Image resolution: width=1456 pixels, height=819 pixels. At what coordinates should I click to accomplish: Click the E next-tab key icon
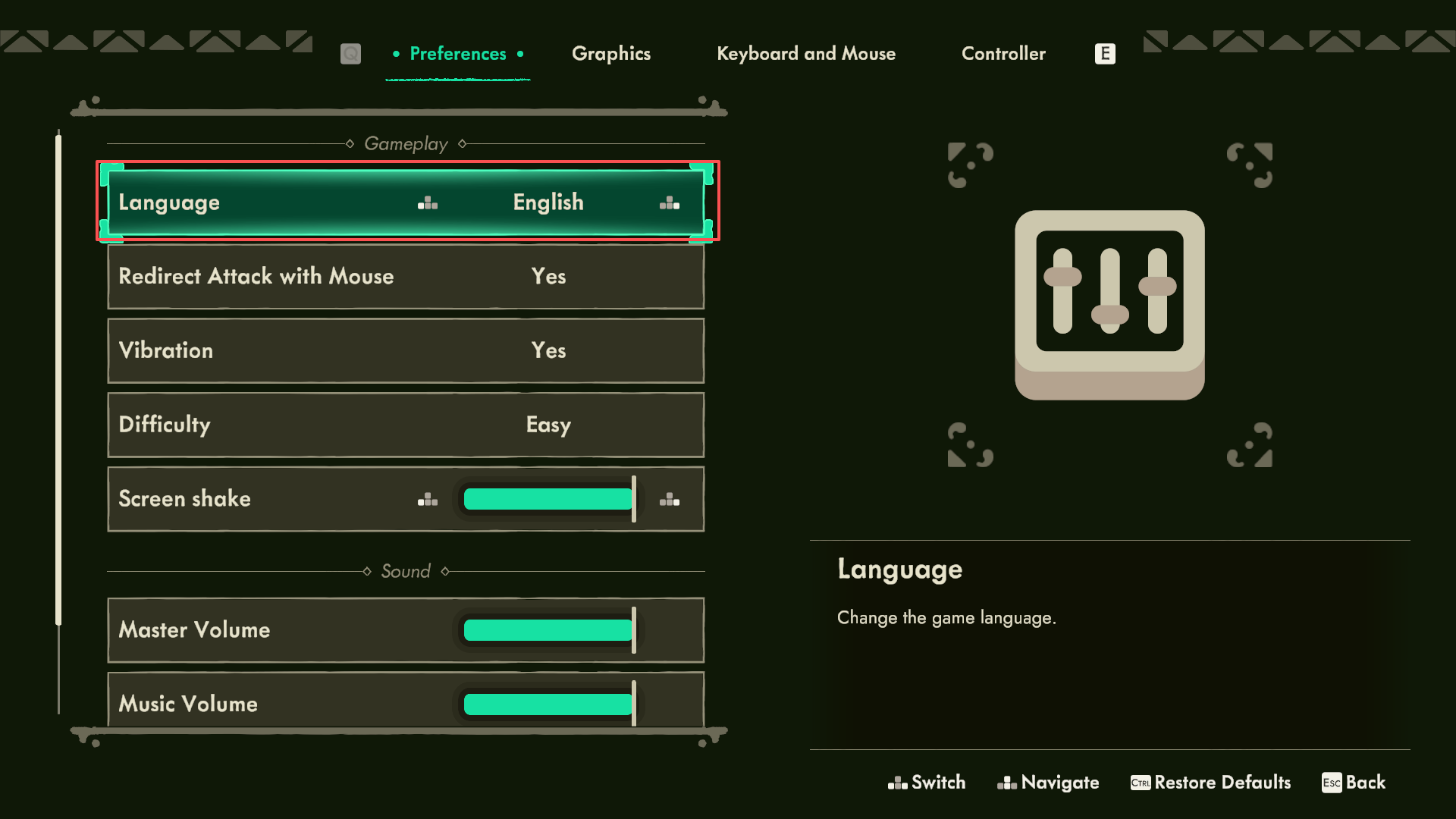point(1105,54)
